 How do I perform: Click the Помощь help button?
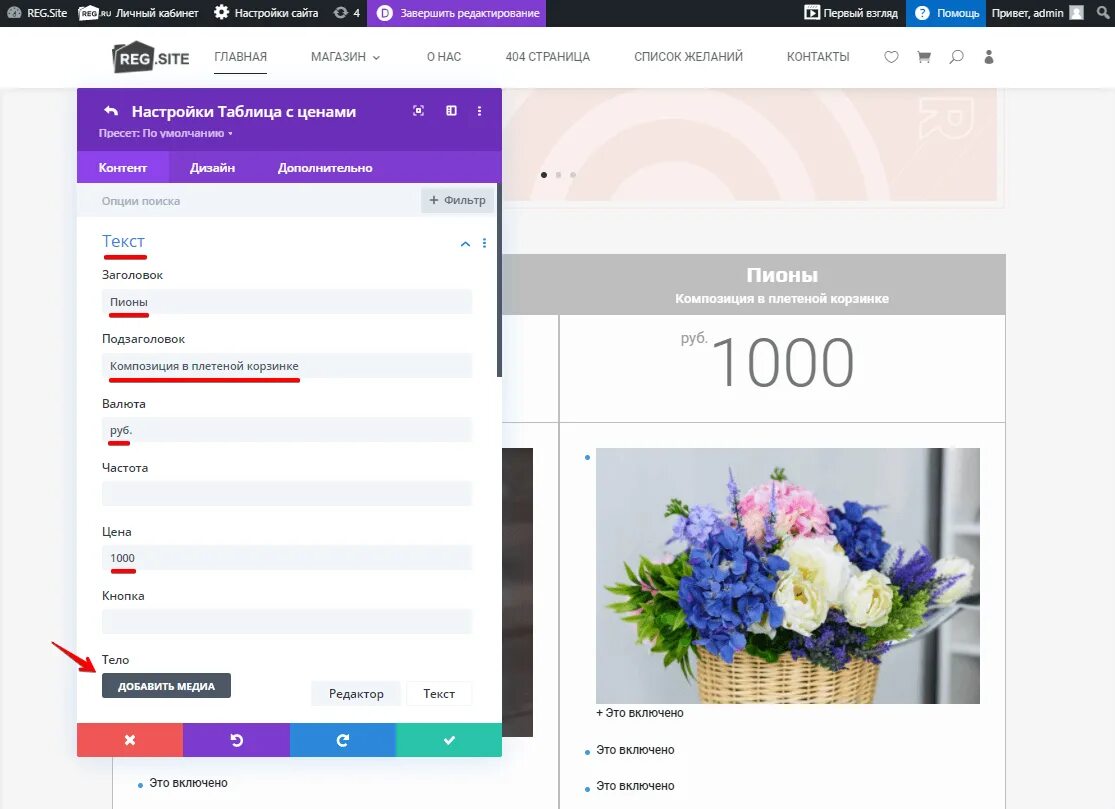946,13
